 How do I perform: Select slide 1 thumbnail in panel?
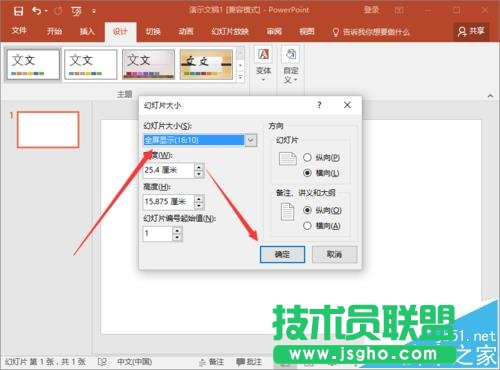click(x=48, y=129)
